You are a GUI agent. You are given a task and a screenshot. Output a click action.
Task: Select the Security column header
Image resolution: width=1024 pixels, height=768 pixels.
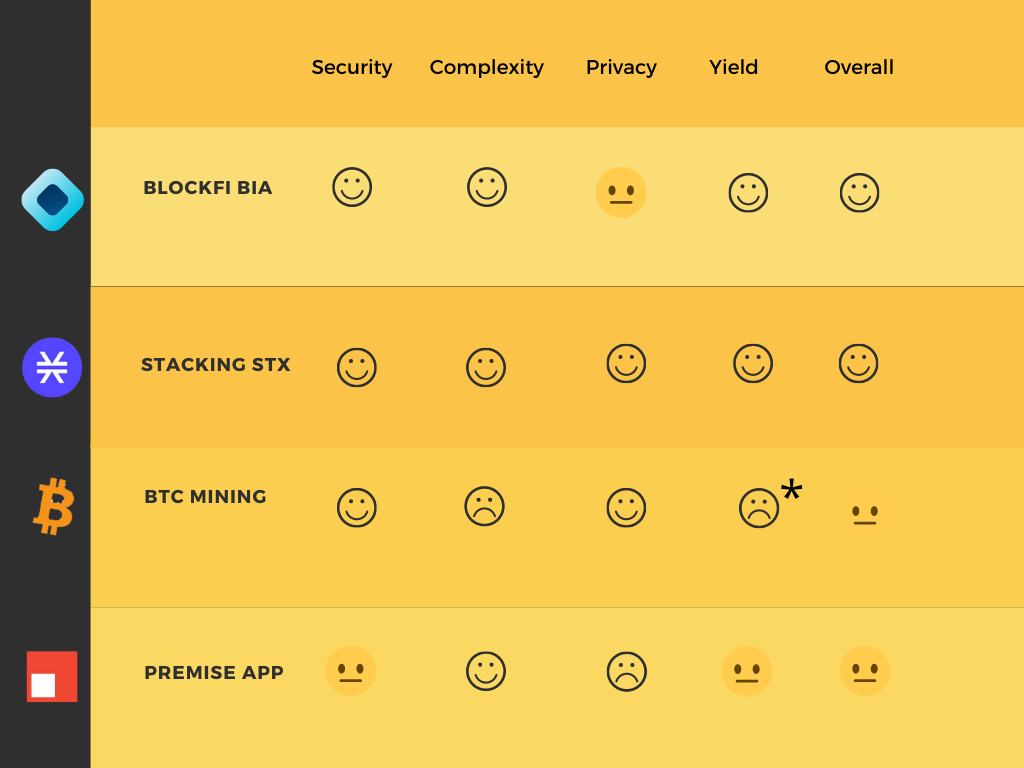point(352,67)
